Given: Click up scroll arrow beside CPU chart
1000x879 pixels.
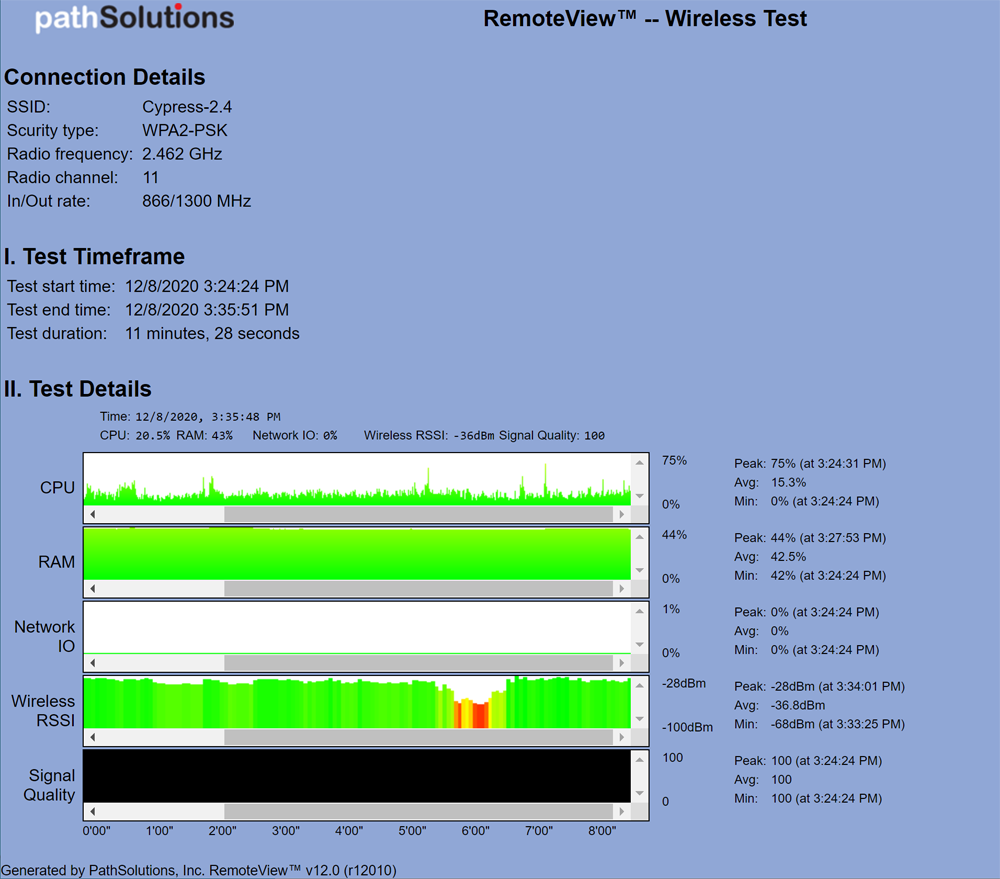Looking at the screenshot, I should pos(640,462).
